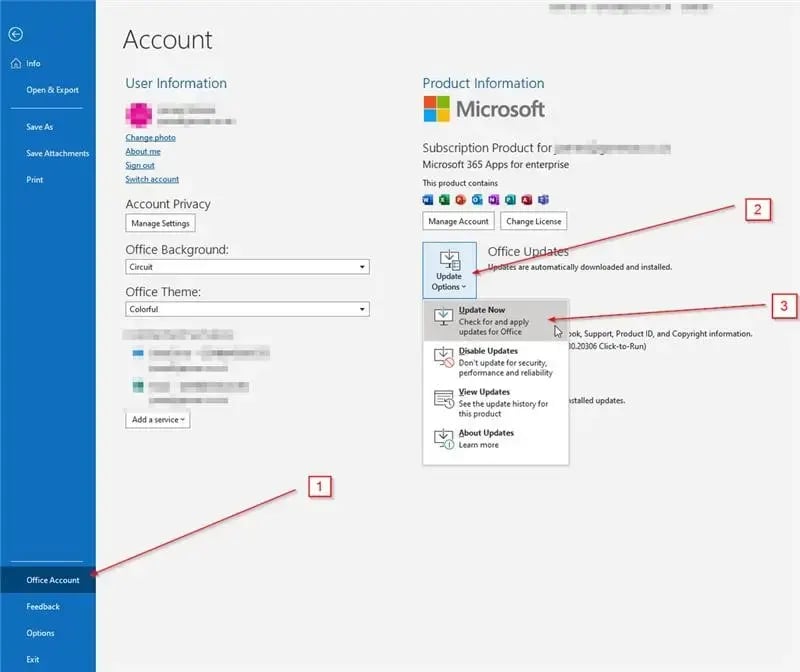The width and height of the screenshot is (800, 672).
Task: Click the Teams app icon
Action: (543, 200)
